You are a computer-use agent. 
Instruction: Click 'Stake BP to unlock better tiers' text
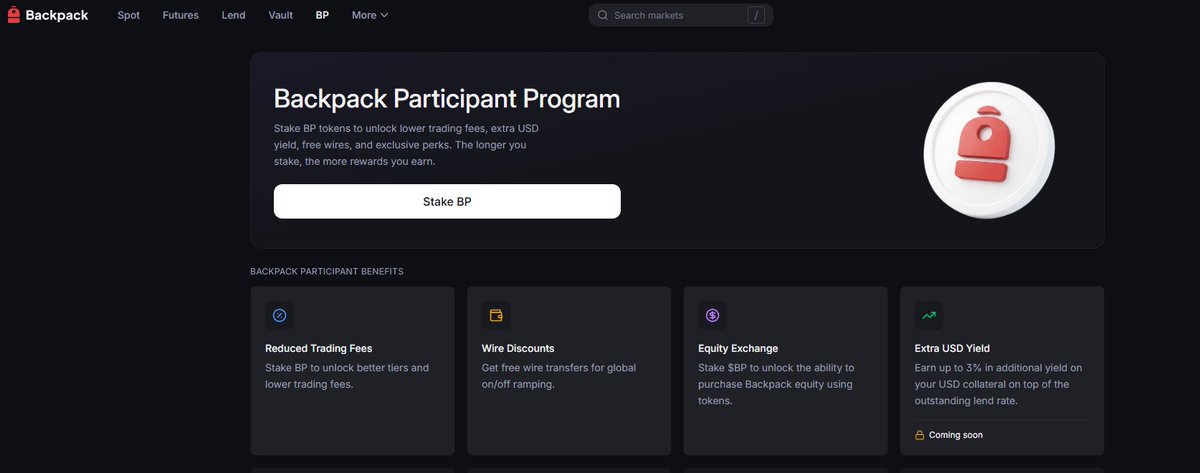point(347,376)
